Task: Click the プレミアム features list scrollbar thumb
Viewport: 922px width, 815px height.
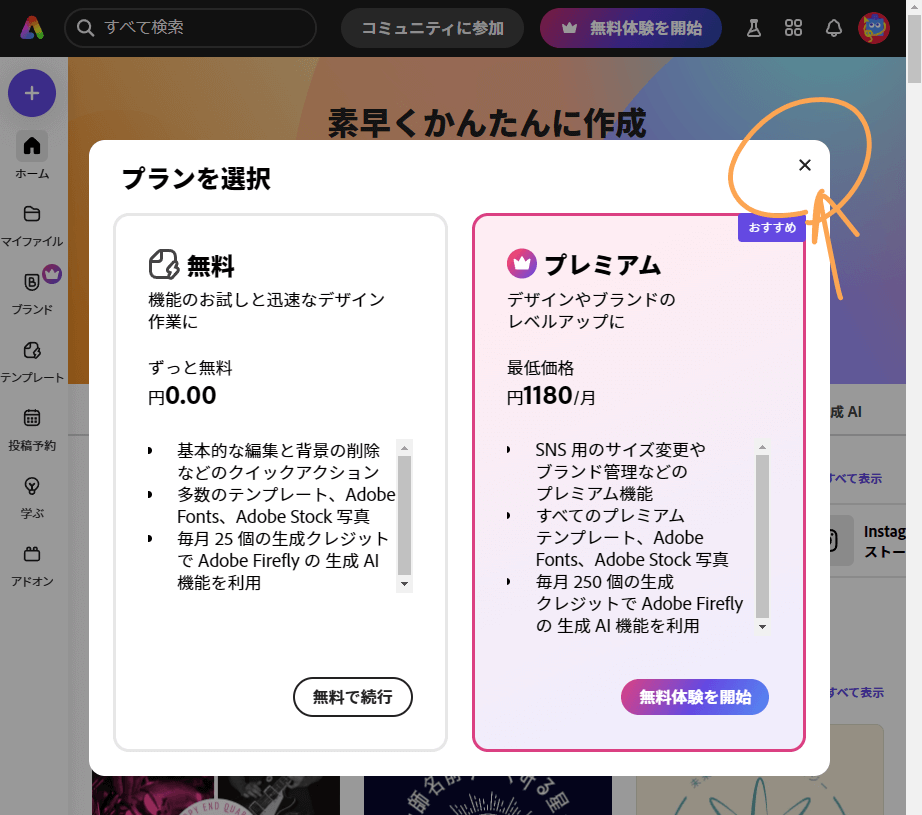Action: coord(763,536)
